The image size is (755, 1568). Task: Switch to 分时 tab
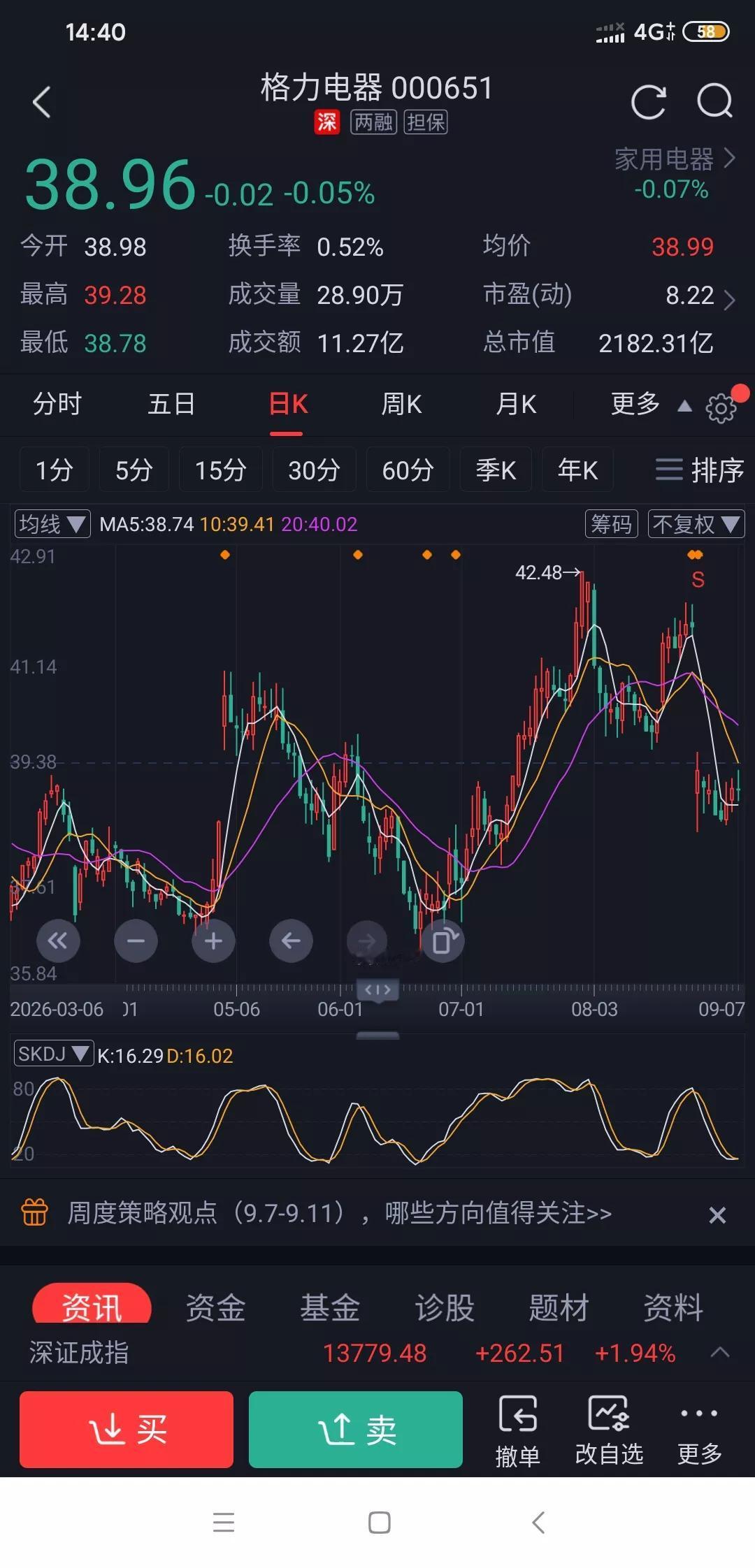click(x=57, y=404)
